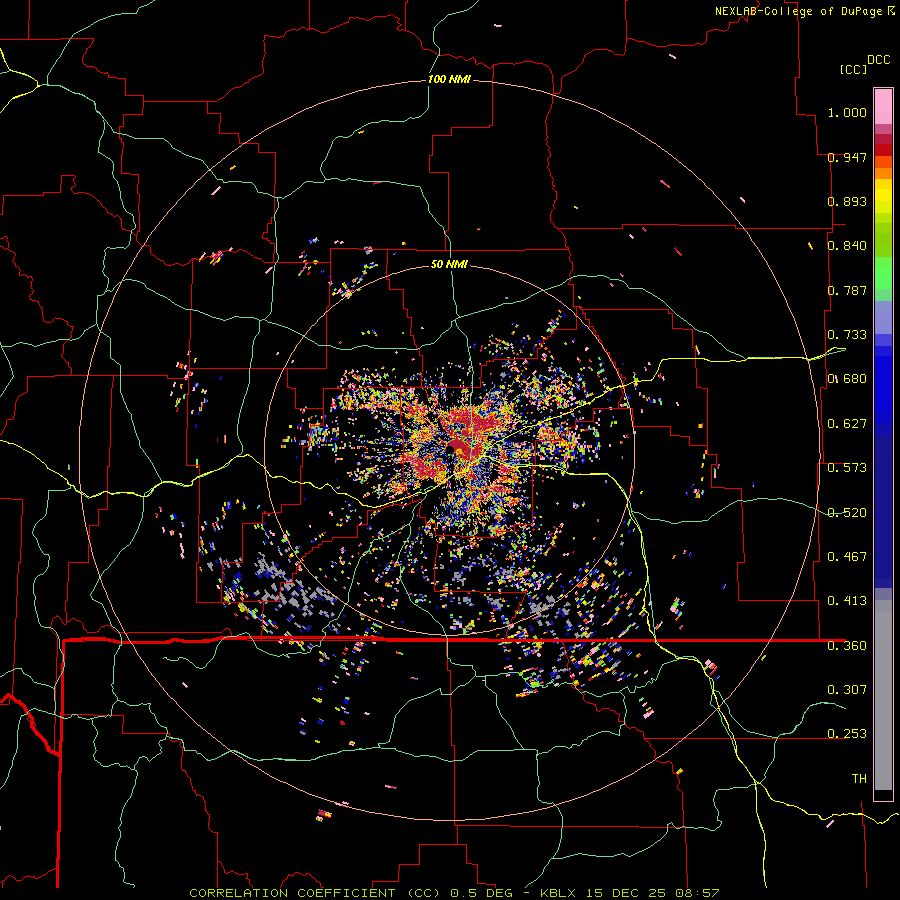Click the 08:57 timestamp in caption
Image resolution: width=900 pixels, height=900 pixels.
pyautogui.click(x=697, y=893)
